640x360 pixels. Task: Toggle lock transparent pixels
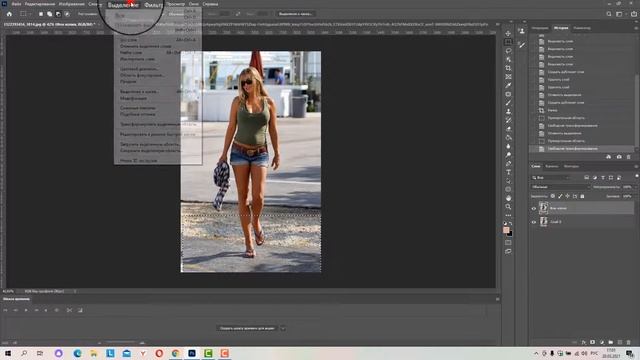[x=553, y=196]
